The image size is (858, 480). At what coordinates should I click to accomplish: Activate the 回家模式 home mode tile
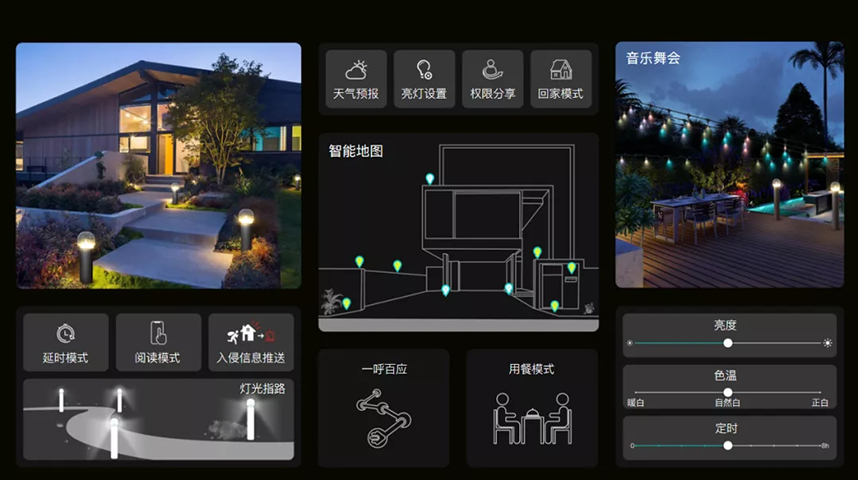click(561, 79)
